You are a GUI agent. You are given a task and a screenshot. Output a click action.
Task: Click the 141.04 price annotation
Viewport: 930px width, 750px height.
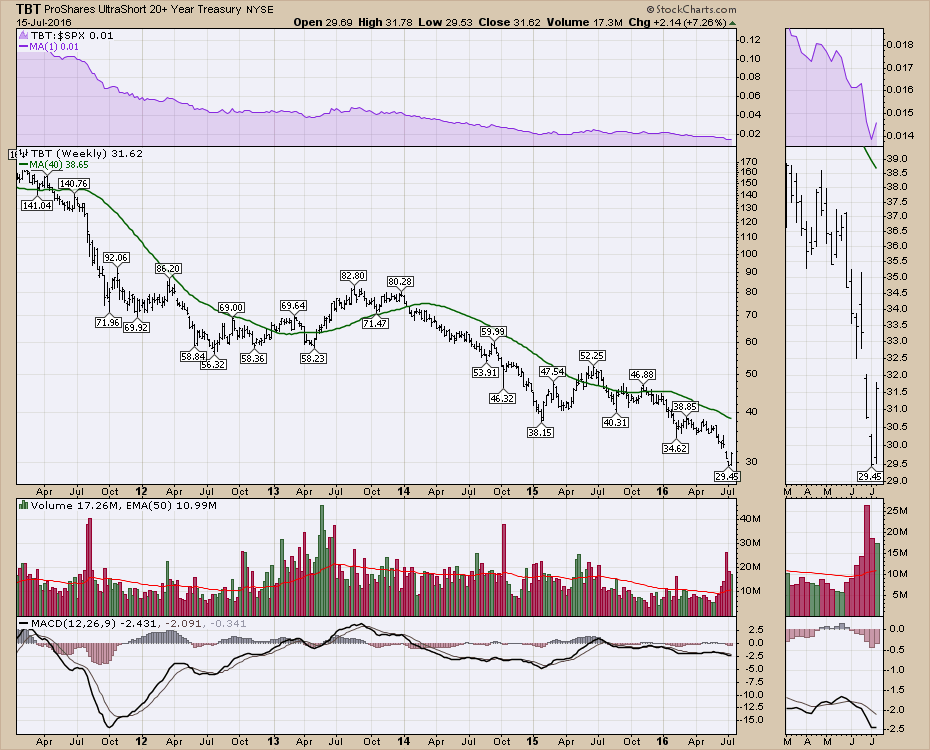[37, 205]
